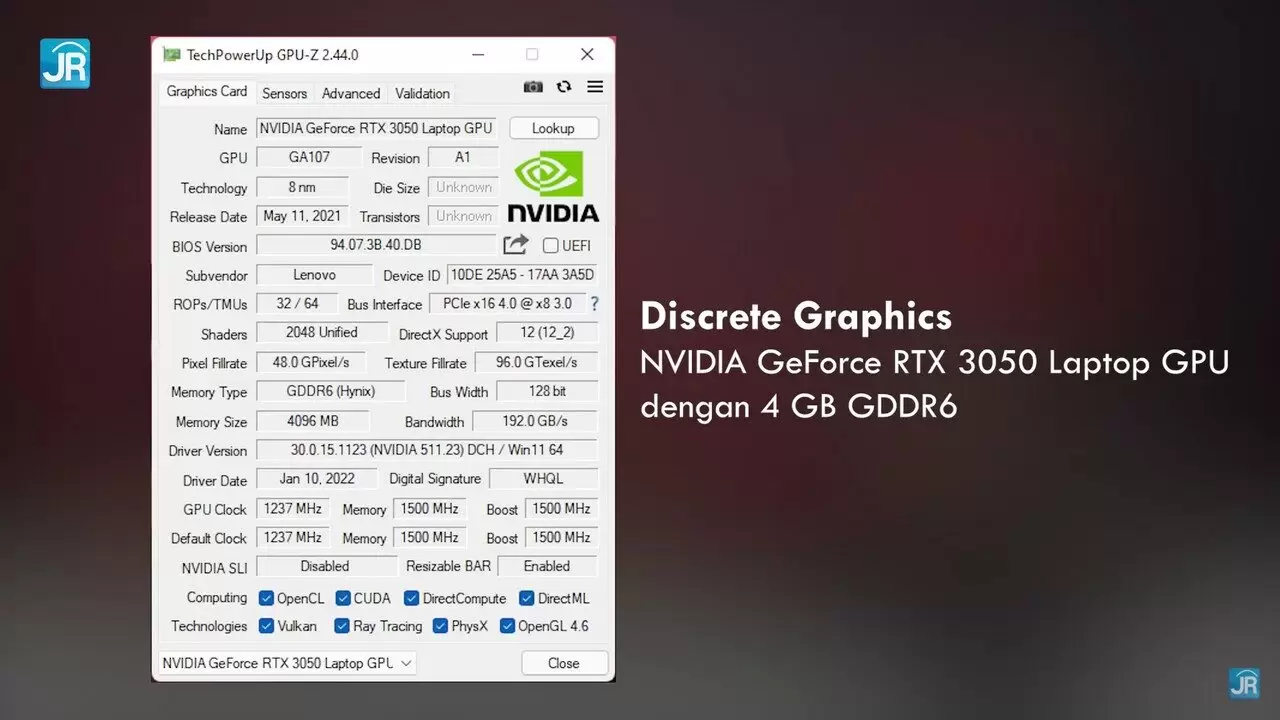
Task: Uncheck the Vulkan technology checkbox
Action: [x=265, y=626]
